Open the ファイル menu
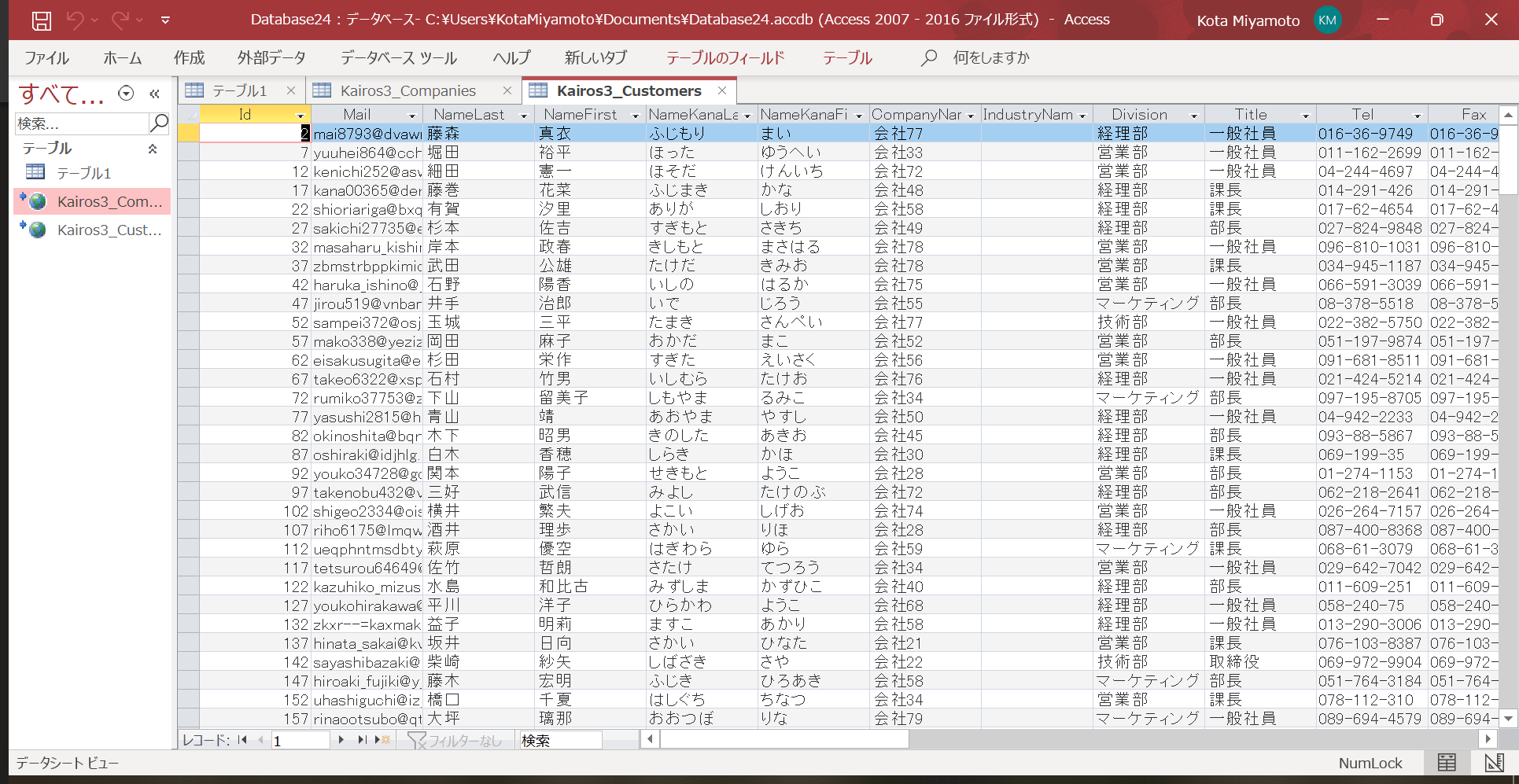 click(x=46, y=58)
